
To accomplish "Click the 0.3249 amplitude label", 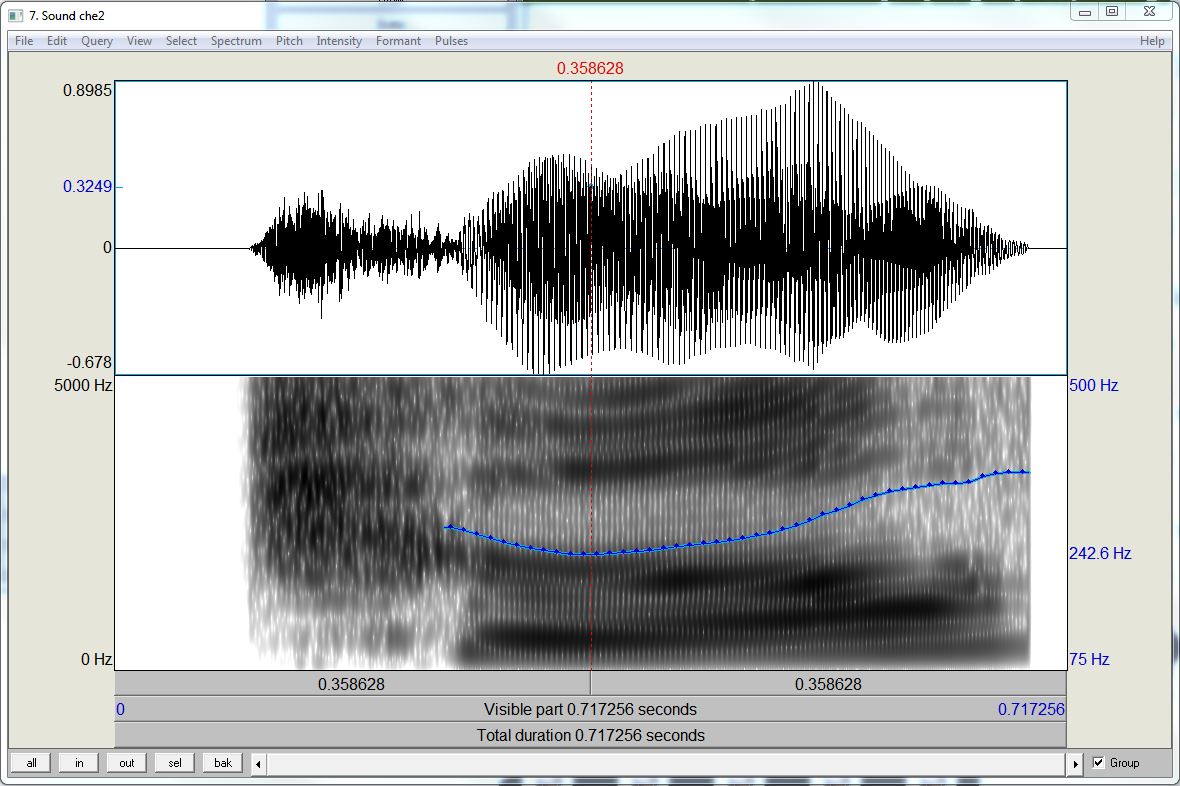I will [87, 187].
